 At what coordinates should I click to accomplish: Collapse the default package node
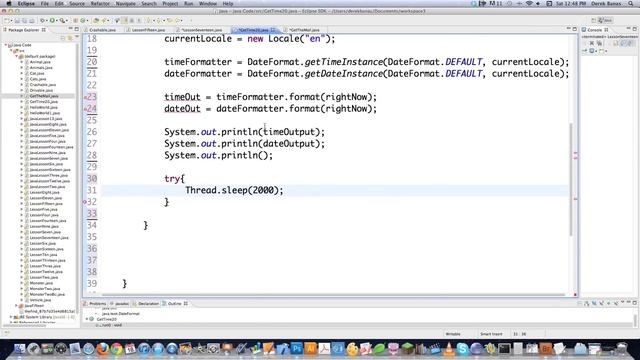[16, 56]
